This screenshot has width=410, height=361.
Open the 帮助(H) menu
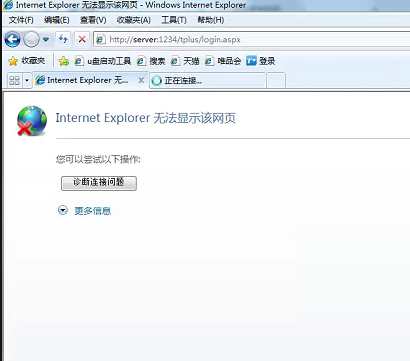(x=211, y=20)
